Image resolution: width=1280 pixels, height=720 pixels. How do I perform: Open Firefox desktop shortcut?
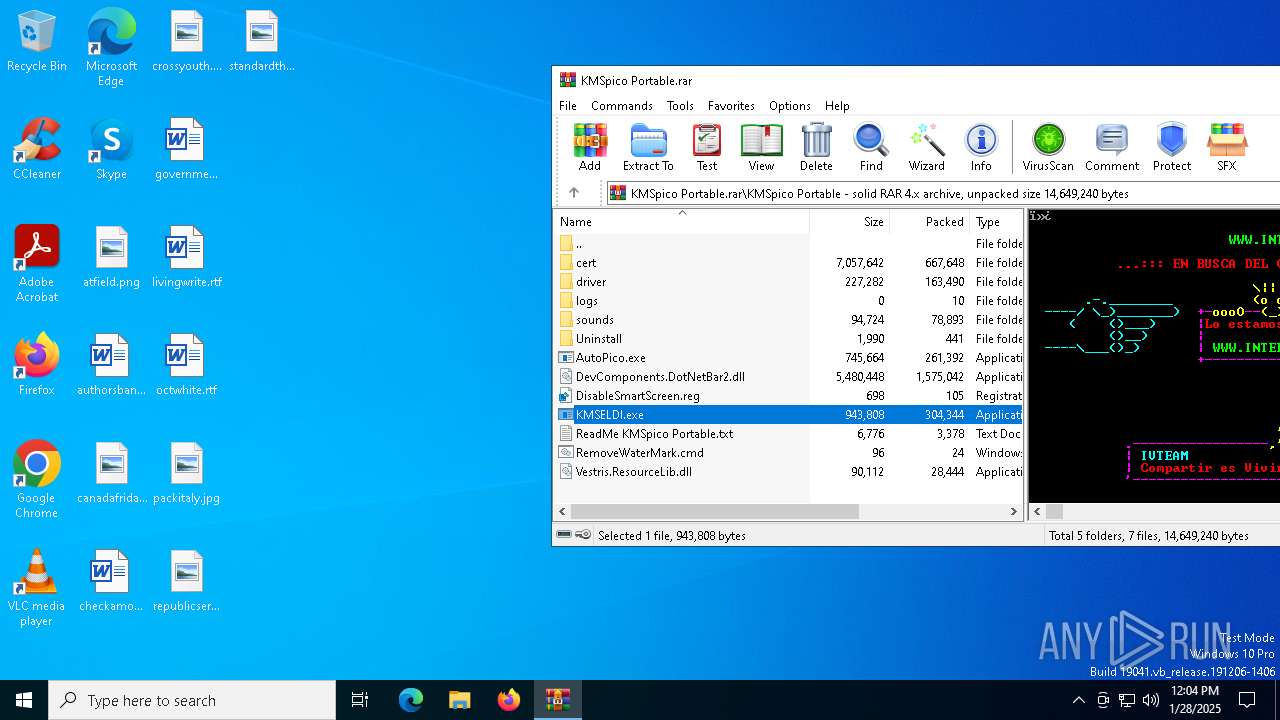pyautogui.click(x=37, y=365)
